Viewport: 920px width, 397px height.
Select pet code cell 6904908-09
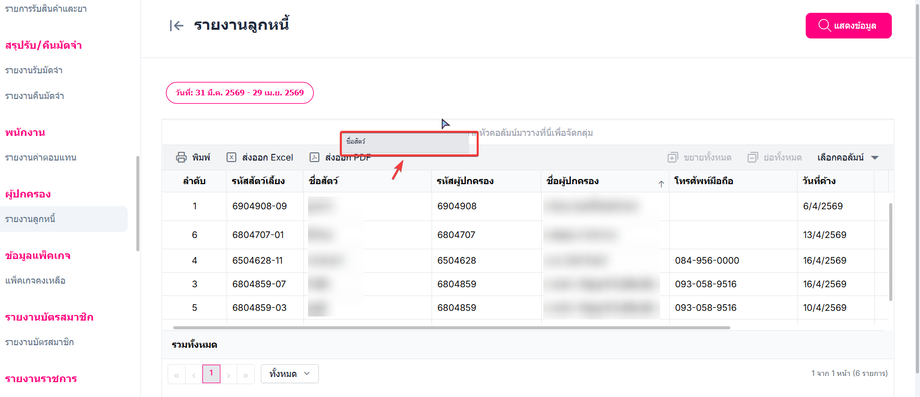(265, 206)
